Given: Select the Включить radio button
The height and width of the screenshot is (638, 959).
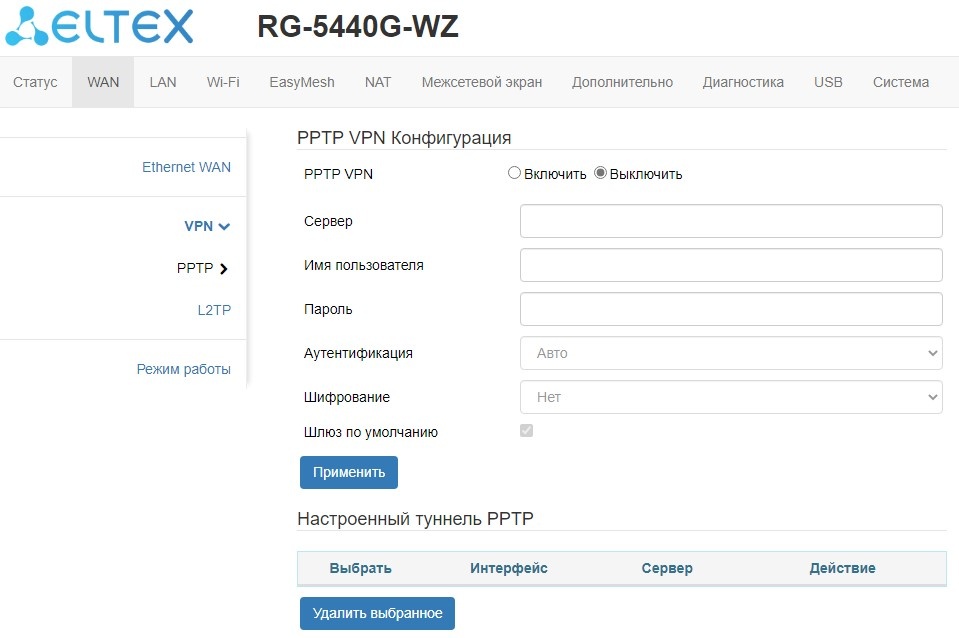Looking at the screenshot, I should [x=515, y=173].
